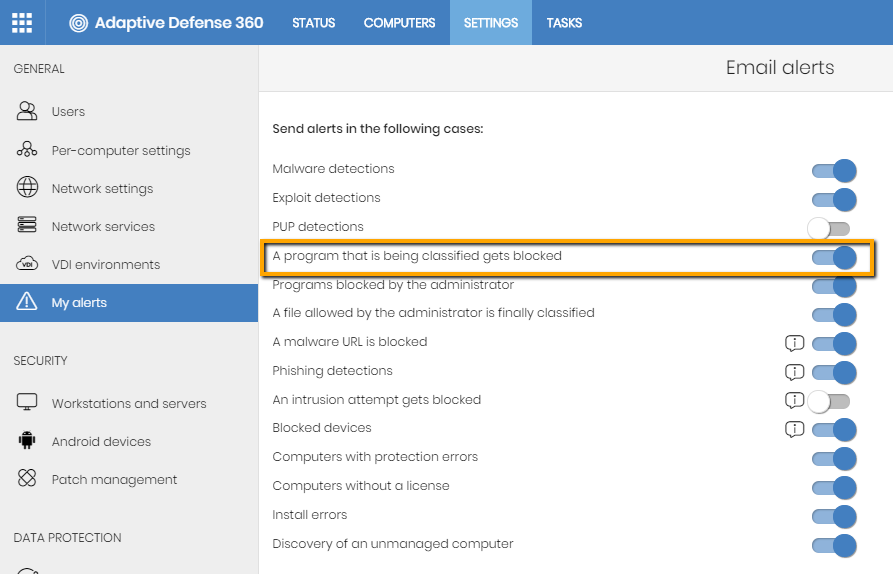
Task: Open the COMPUTERS tab
Action: point(399,23)
